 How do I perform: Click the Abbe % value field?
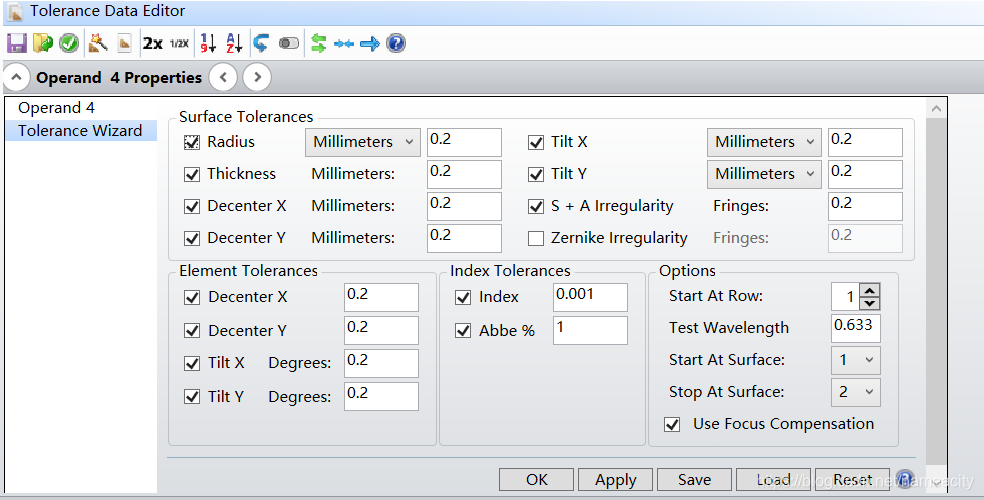pos(590,331)
